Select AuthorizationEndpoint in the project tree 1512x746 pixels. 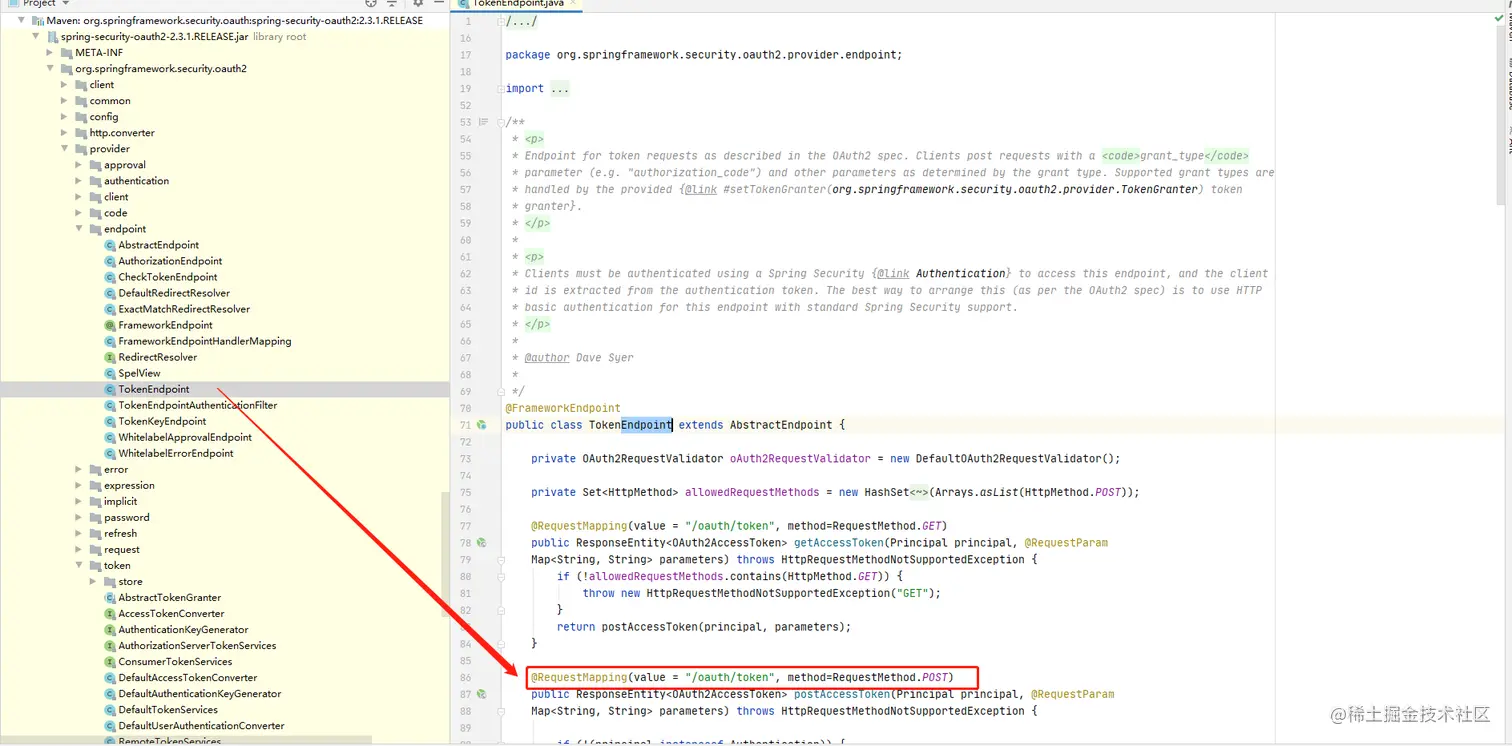click(x=170, y=261)
